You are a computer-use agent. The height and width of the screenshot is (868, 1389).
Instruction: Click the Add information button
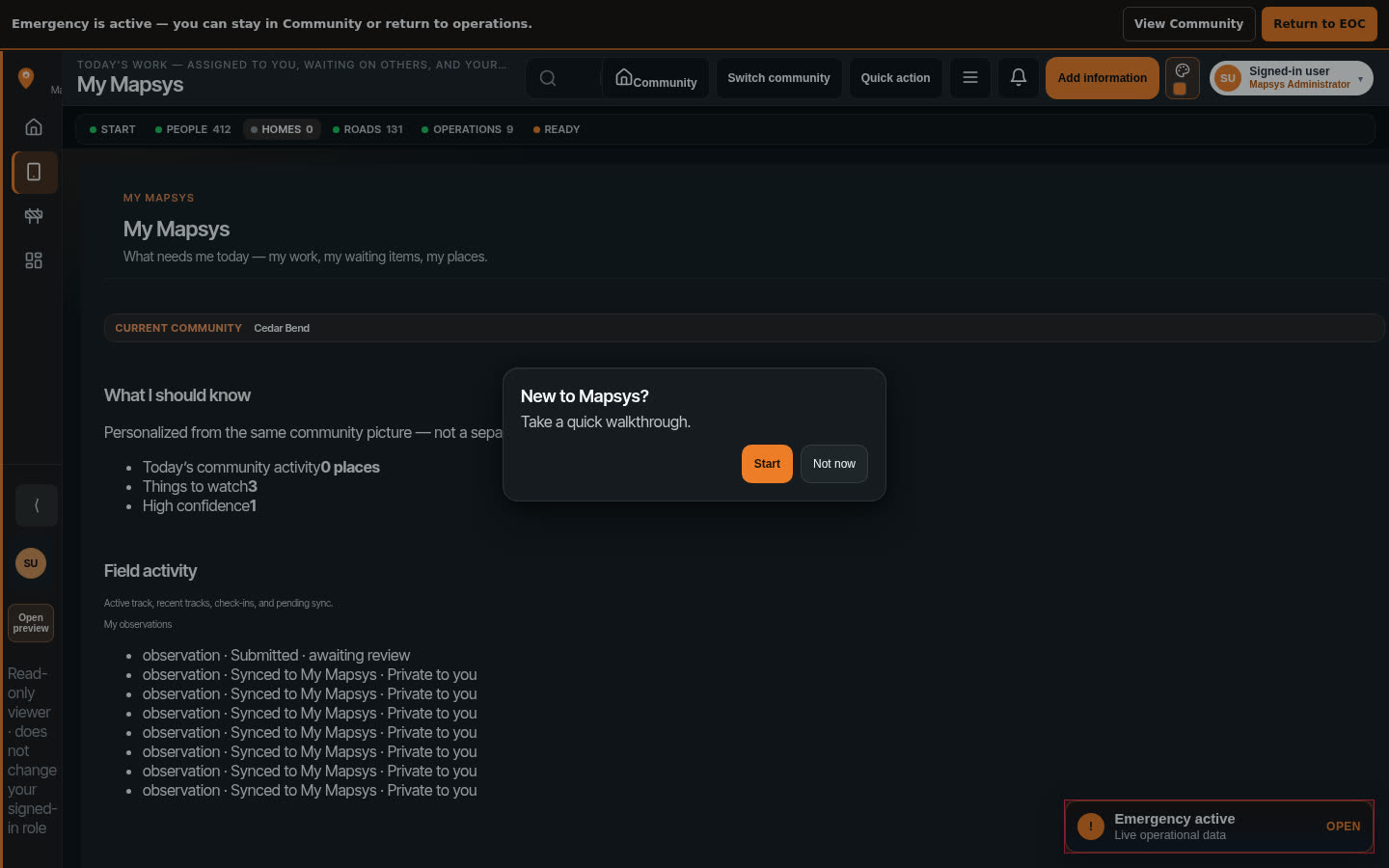[1103, 78]
